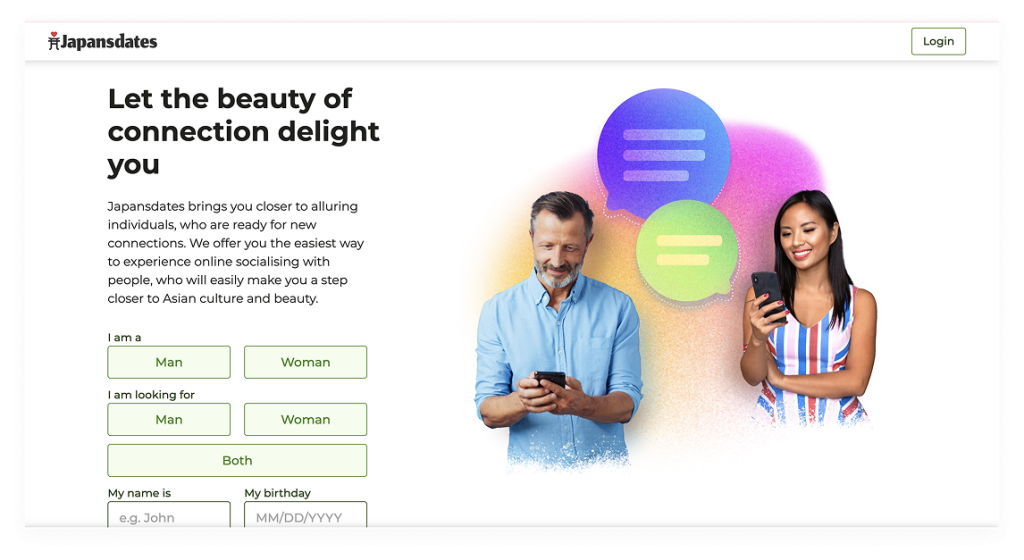Click the purple chat bubble illustration

coord(663,155)
